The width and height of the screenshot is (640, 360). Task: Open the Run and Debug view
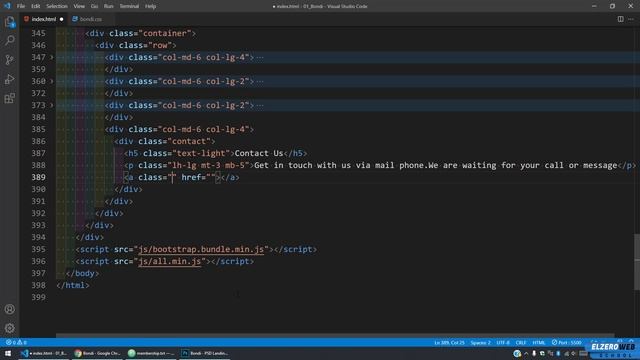[9, 79]
